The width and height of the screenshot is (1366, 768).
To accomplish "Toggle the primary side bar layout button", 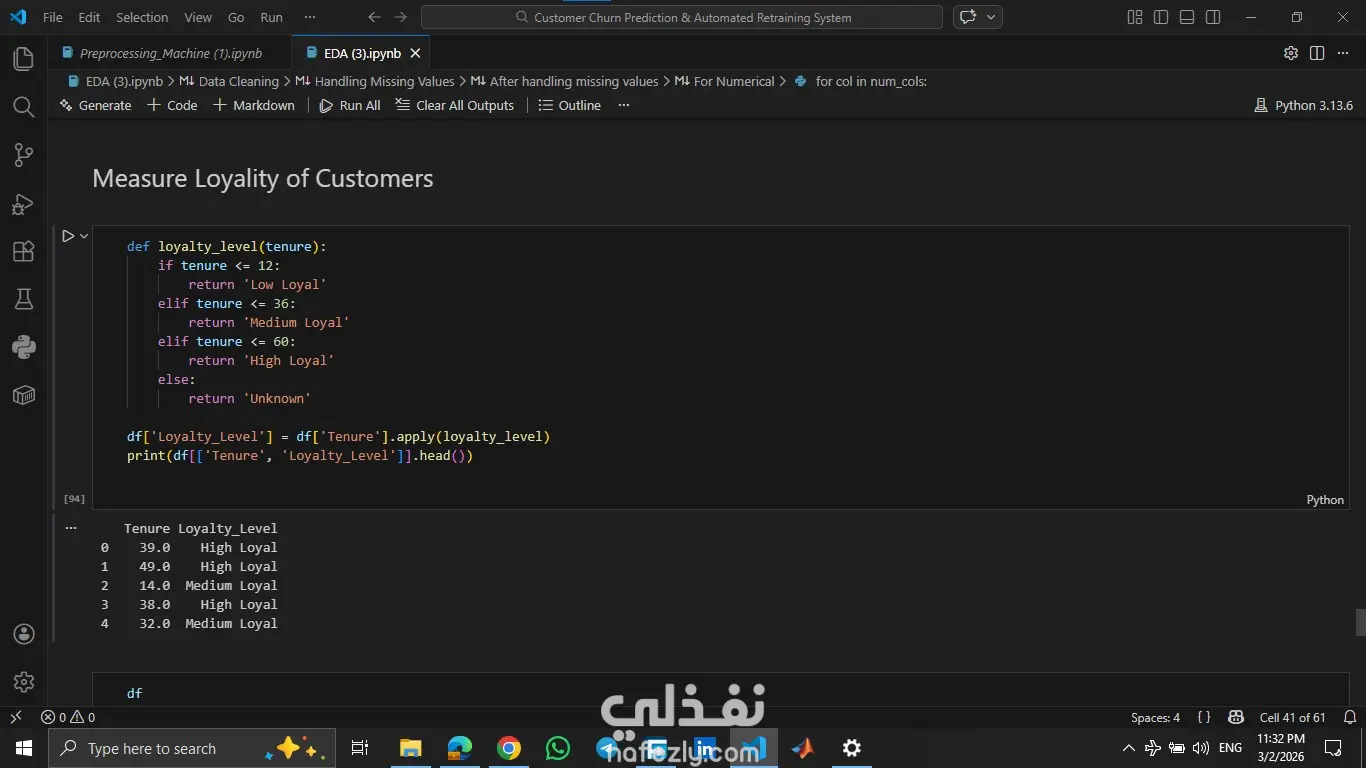I will 1160,17.
